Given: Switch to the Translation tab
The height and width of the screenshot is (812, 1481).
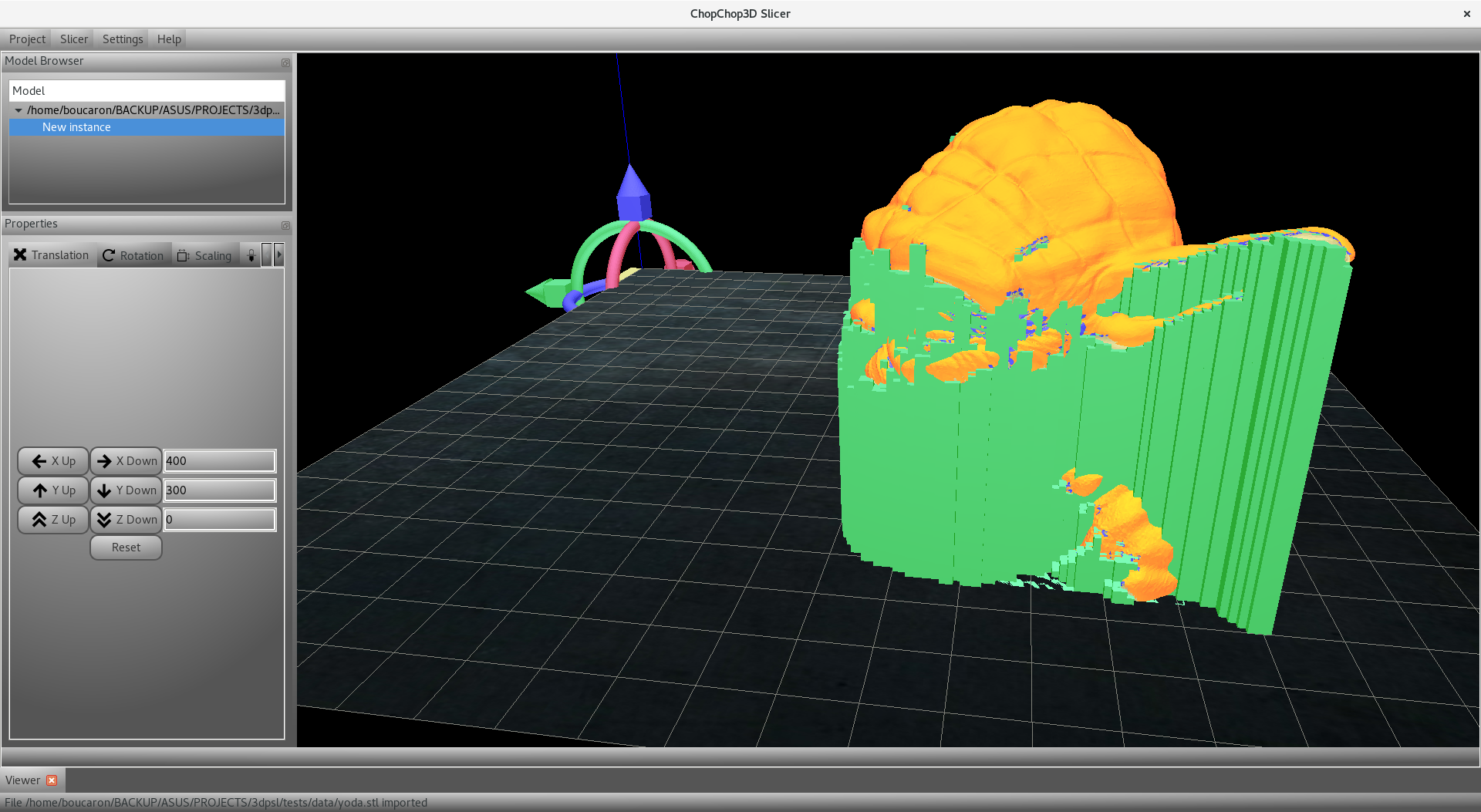Looking at the screenshot, I should point(52,255).
